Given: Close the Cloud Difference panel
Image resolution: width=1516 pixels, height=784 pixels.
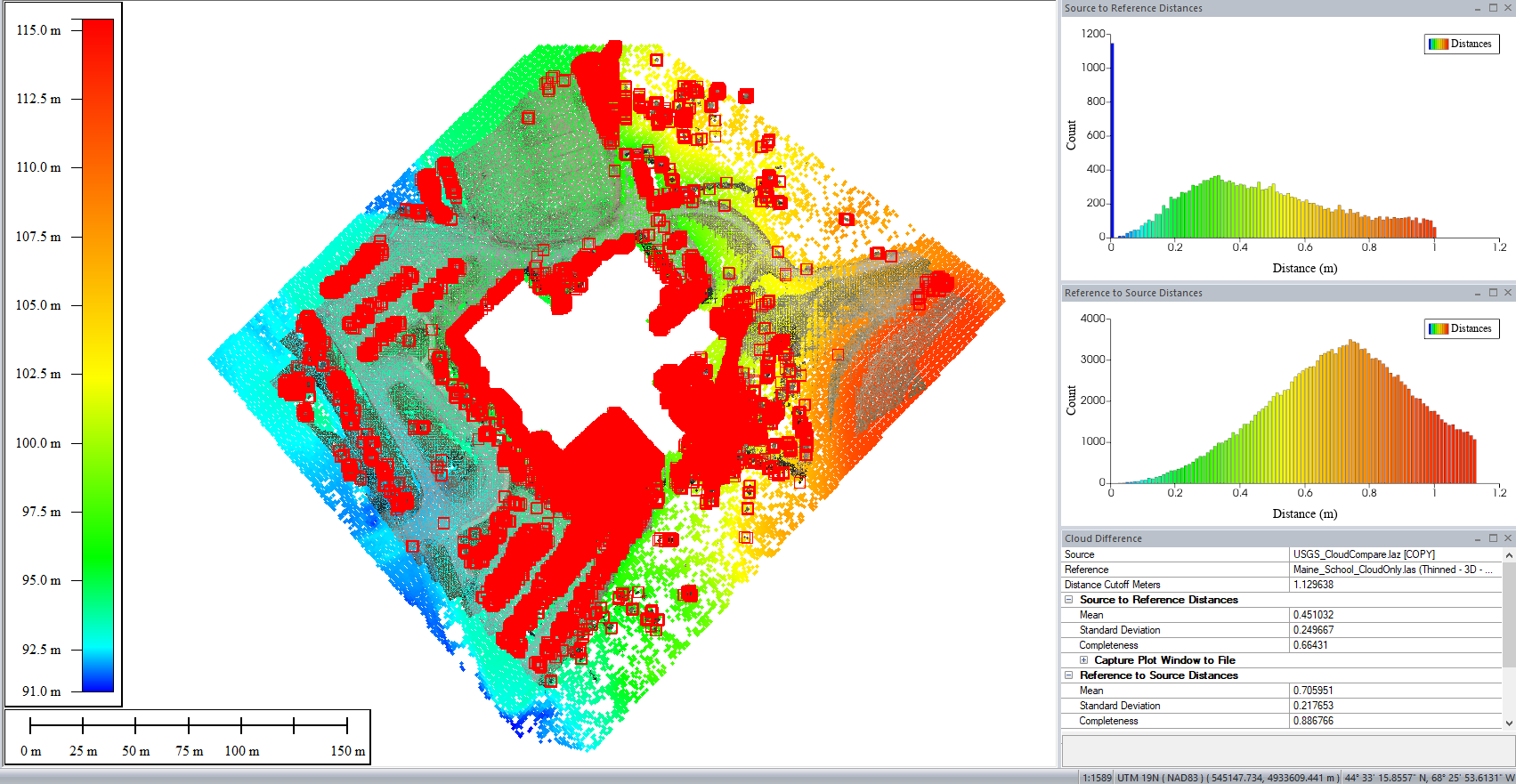Looking at the screenshot, I should (x=1508, y=538).
